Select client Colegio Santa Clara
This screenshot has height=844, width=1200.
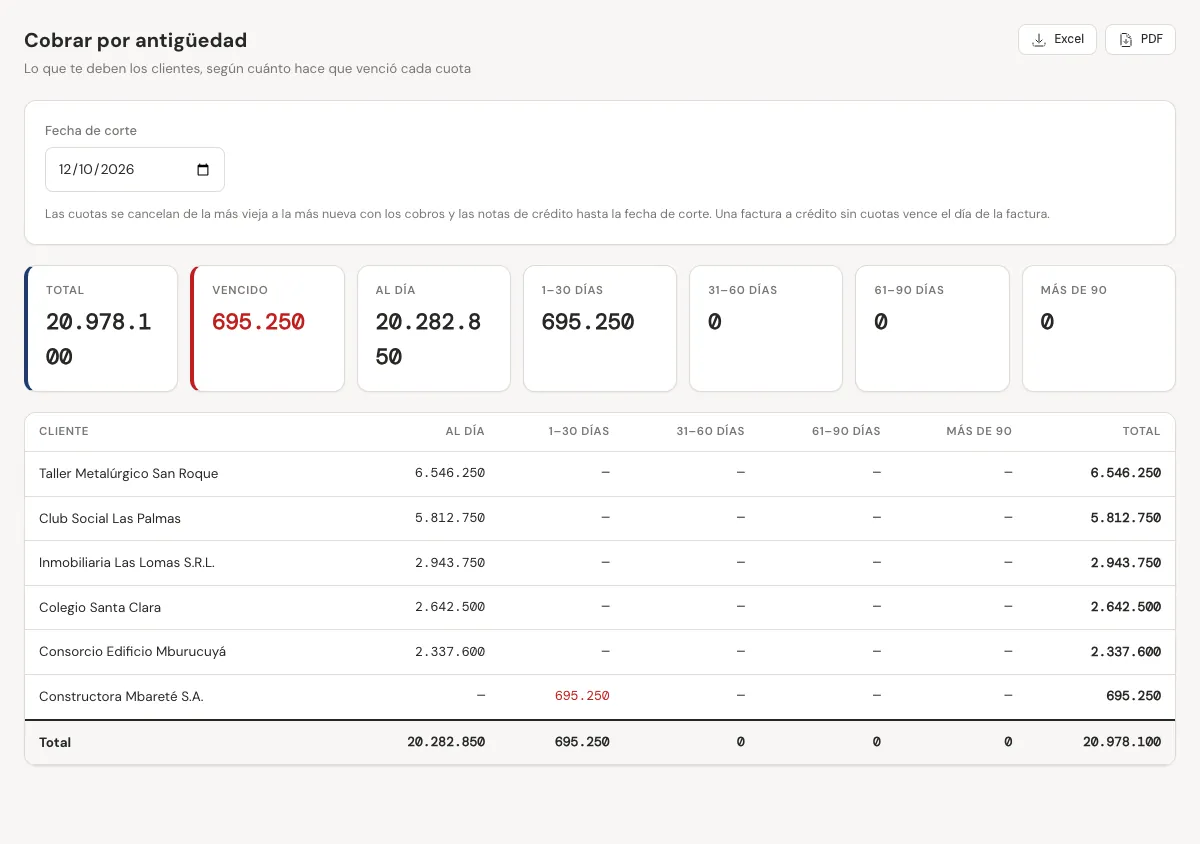(100, 608)
